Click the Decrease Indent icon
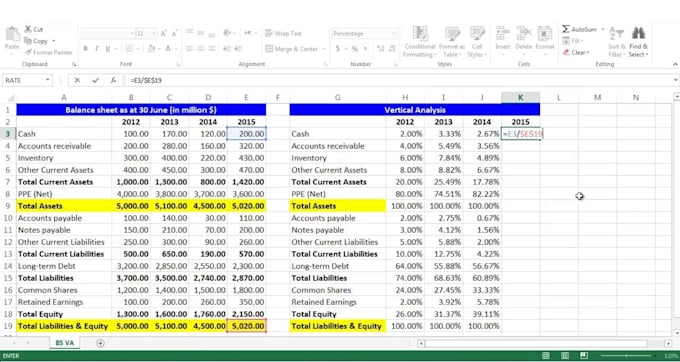This screenshot has height=362, width=680. (x=227, y=49)
